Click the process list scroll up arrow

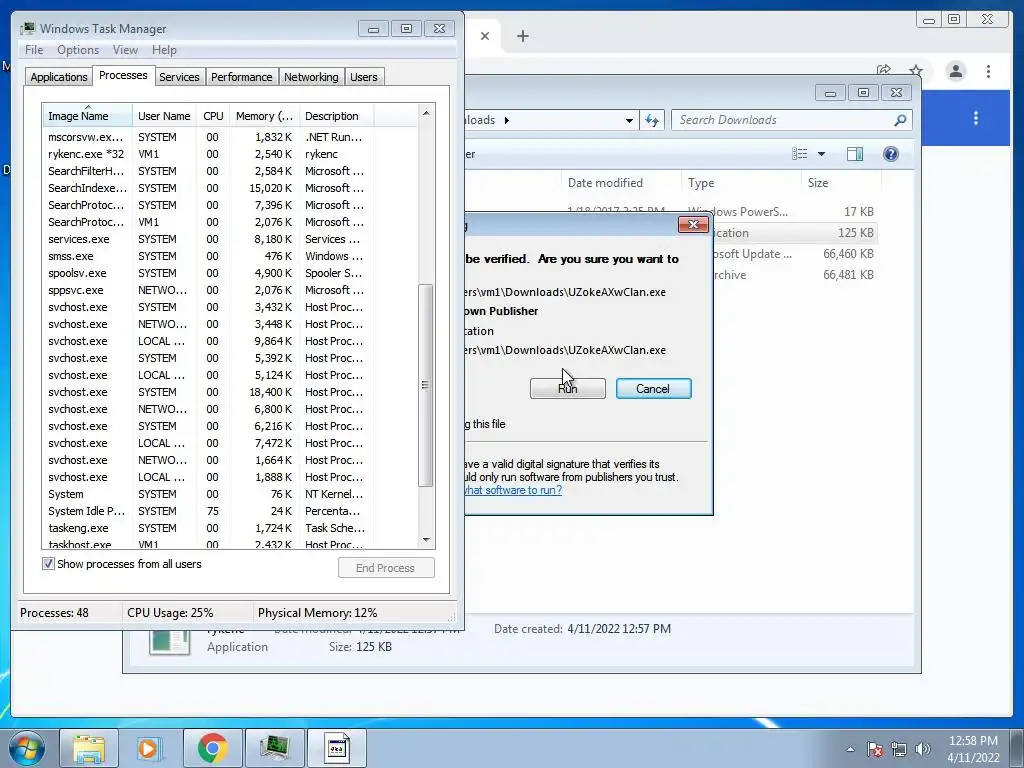pyautogui.click(x=426, y=113)
